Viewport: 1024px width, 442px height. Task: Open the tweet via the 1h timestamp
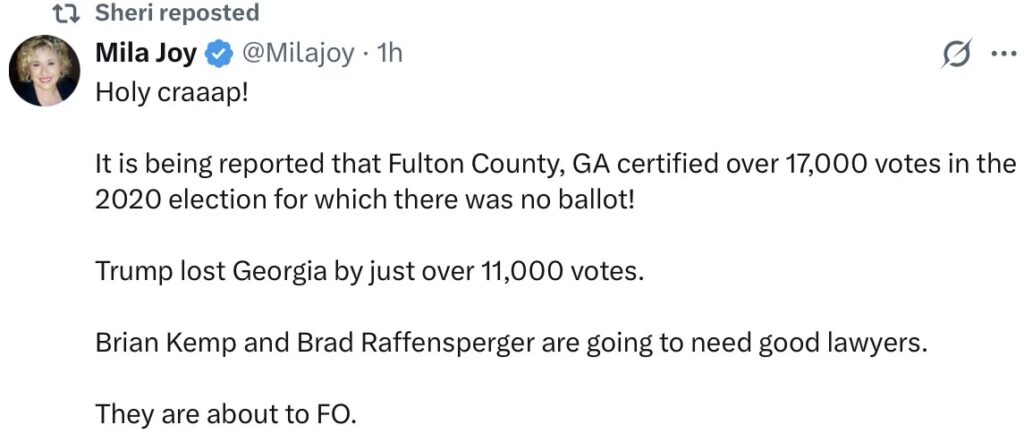[387, 54]
